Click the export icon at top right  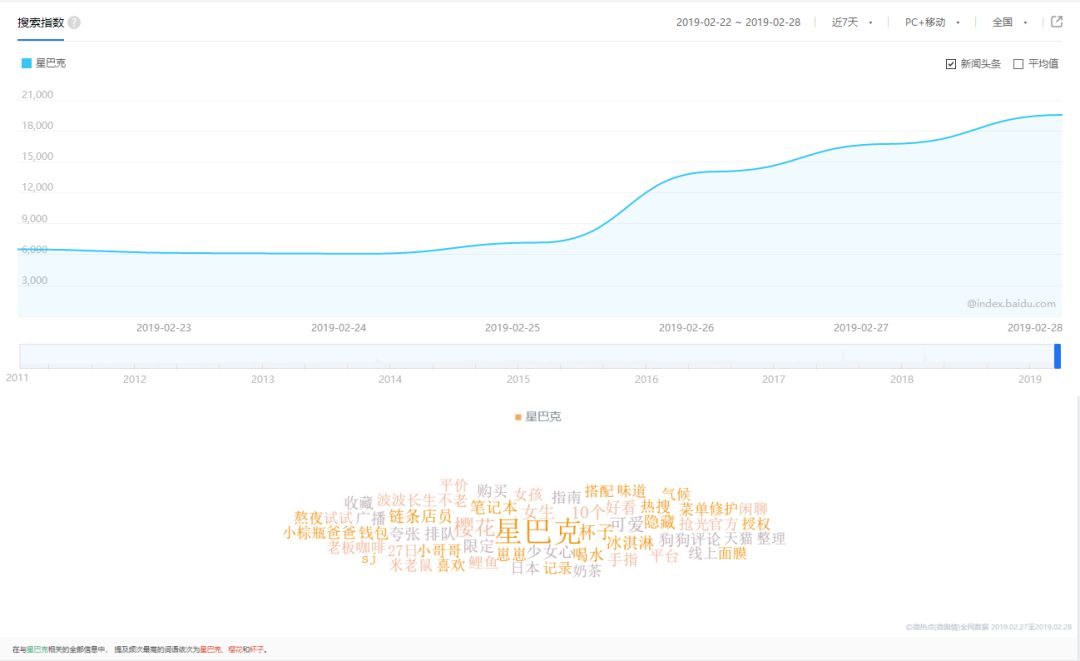pos(1057,22)
